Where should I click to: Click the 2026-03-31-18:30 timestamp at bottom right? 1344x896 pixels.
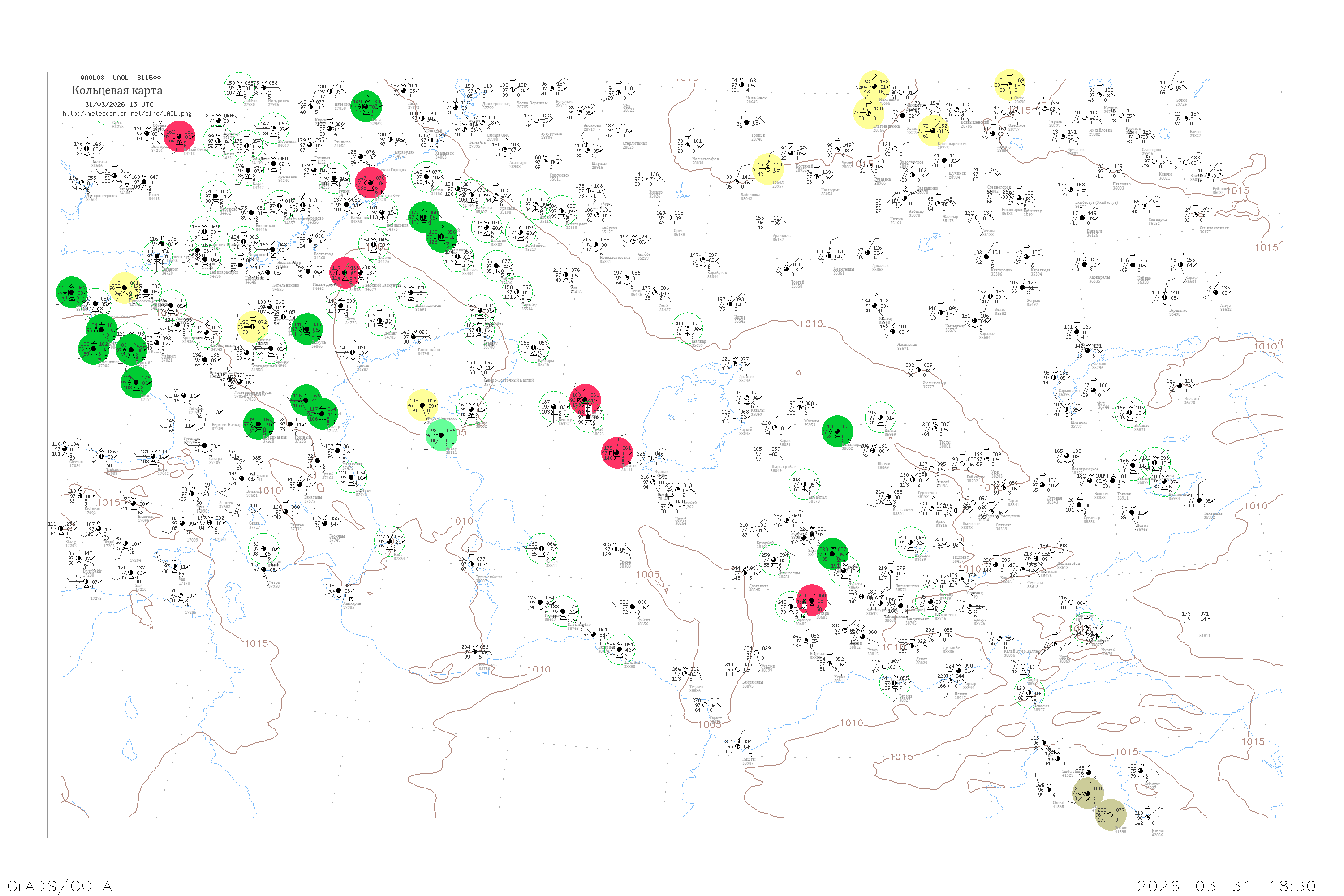[x=1226, y=886]
